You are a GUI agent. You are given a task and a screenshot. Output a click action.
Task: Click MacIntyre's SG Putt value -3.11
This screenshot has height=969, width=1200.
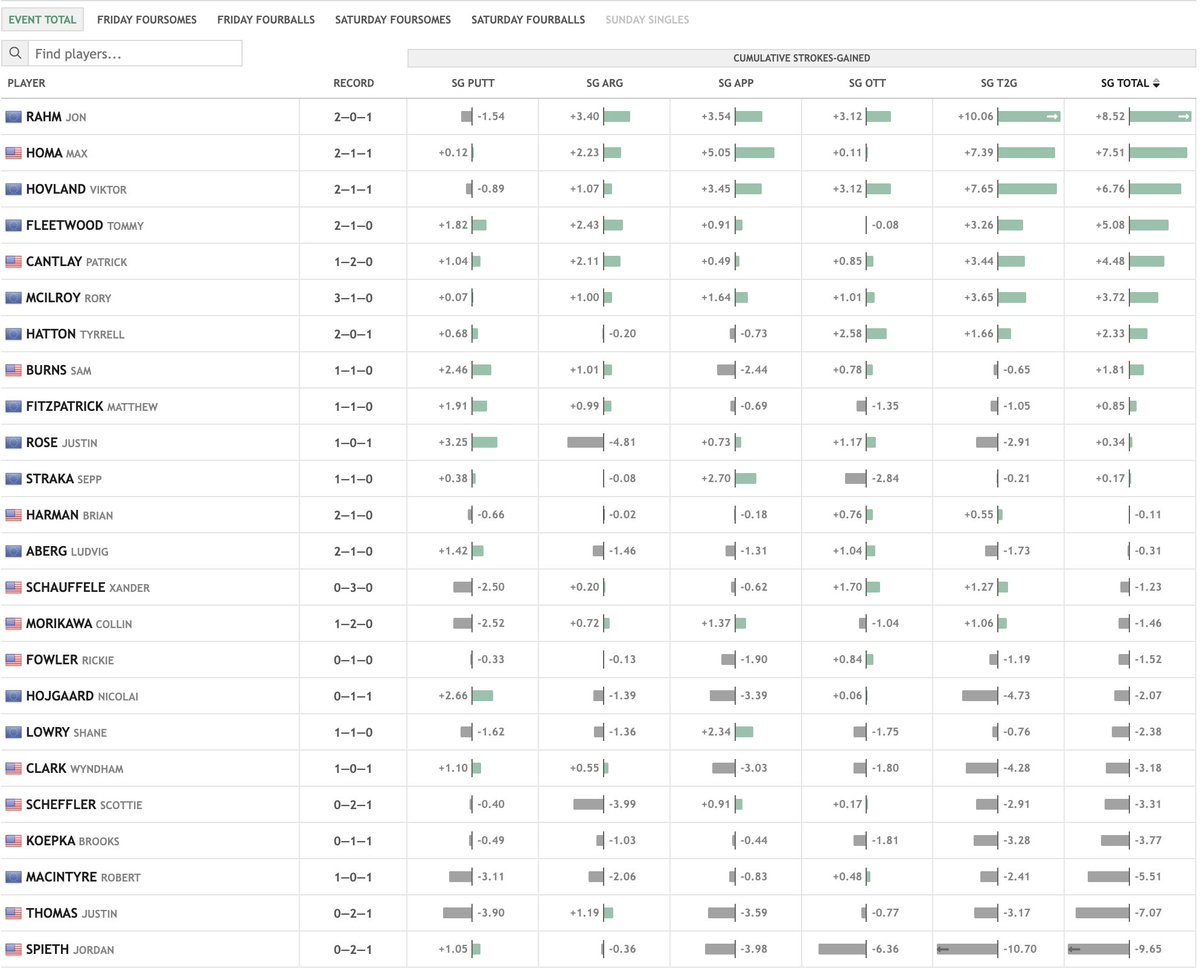point(491,877)
